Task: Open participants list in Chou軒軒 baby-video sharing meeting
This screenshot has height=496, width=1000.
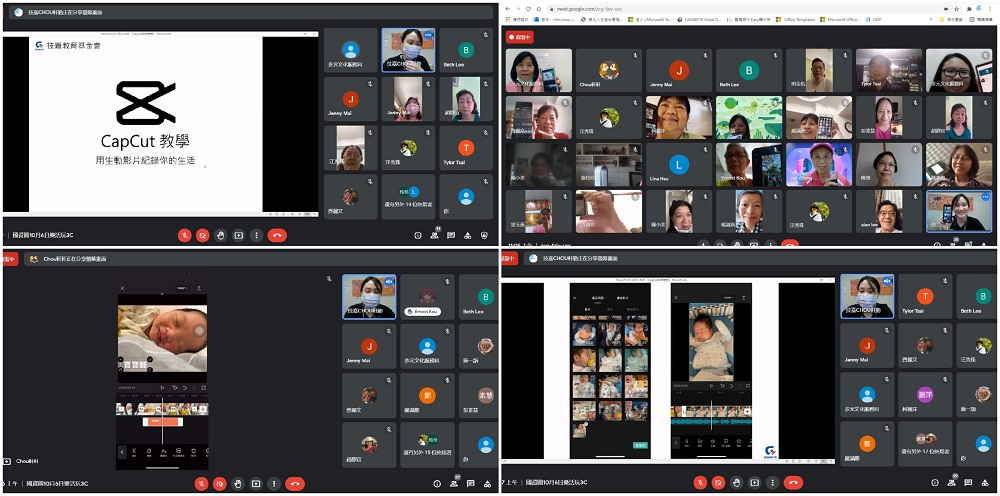Action: click(x=454, y=484)
